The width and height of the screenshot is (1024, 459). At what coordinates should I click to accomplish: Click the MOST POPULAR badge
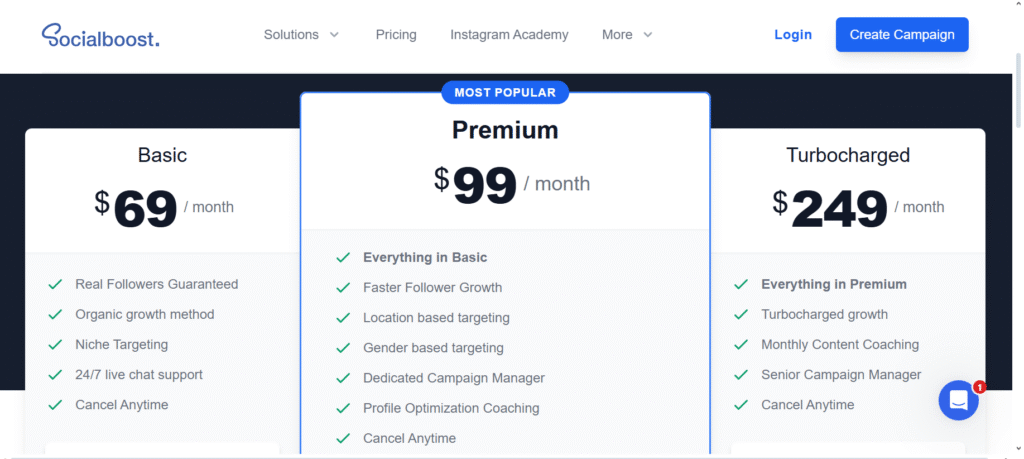click(x=505, y=93)
